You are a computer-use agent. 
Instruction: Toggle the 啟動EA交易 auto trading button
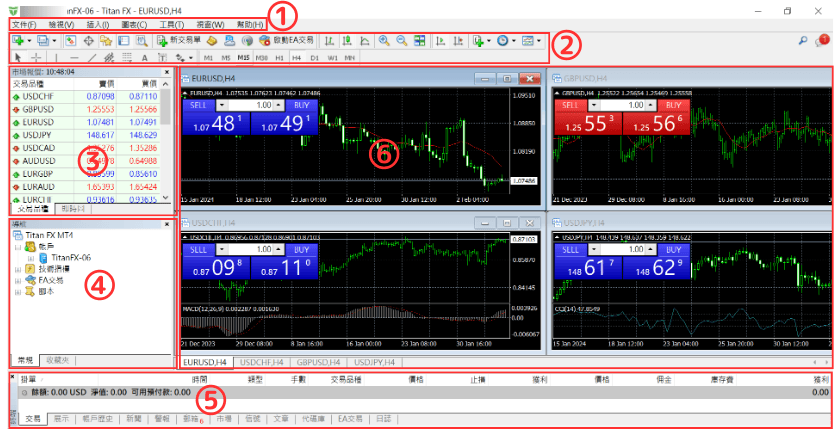pyautogui.click(x=285, y=41)
